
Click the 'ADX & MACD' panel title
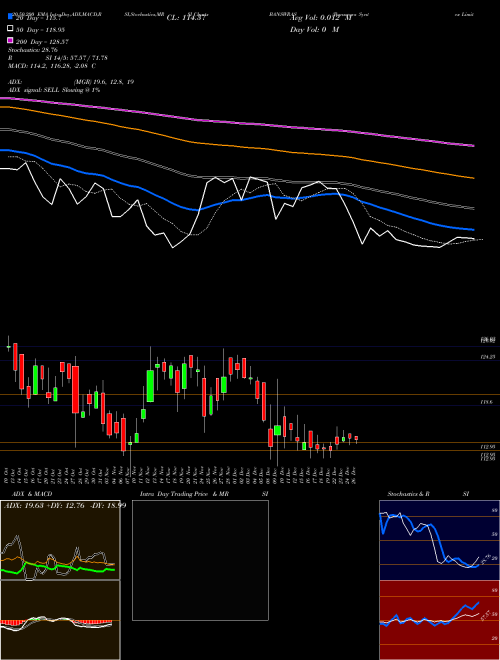click(32, 494)
